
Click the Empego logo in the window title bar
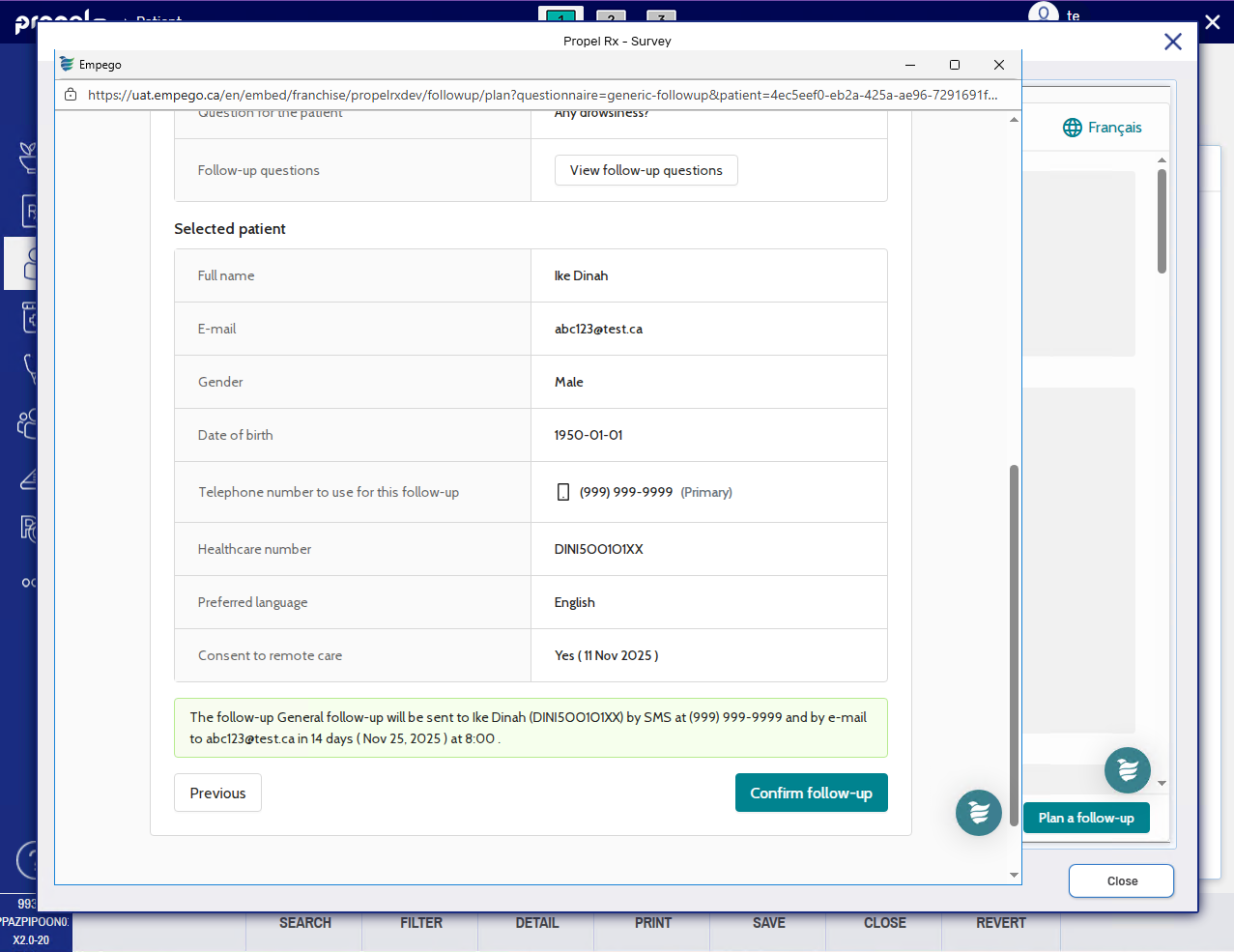(67, 65)
